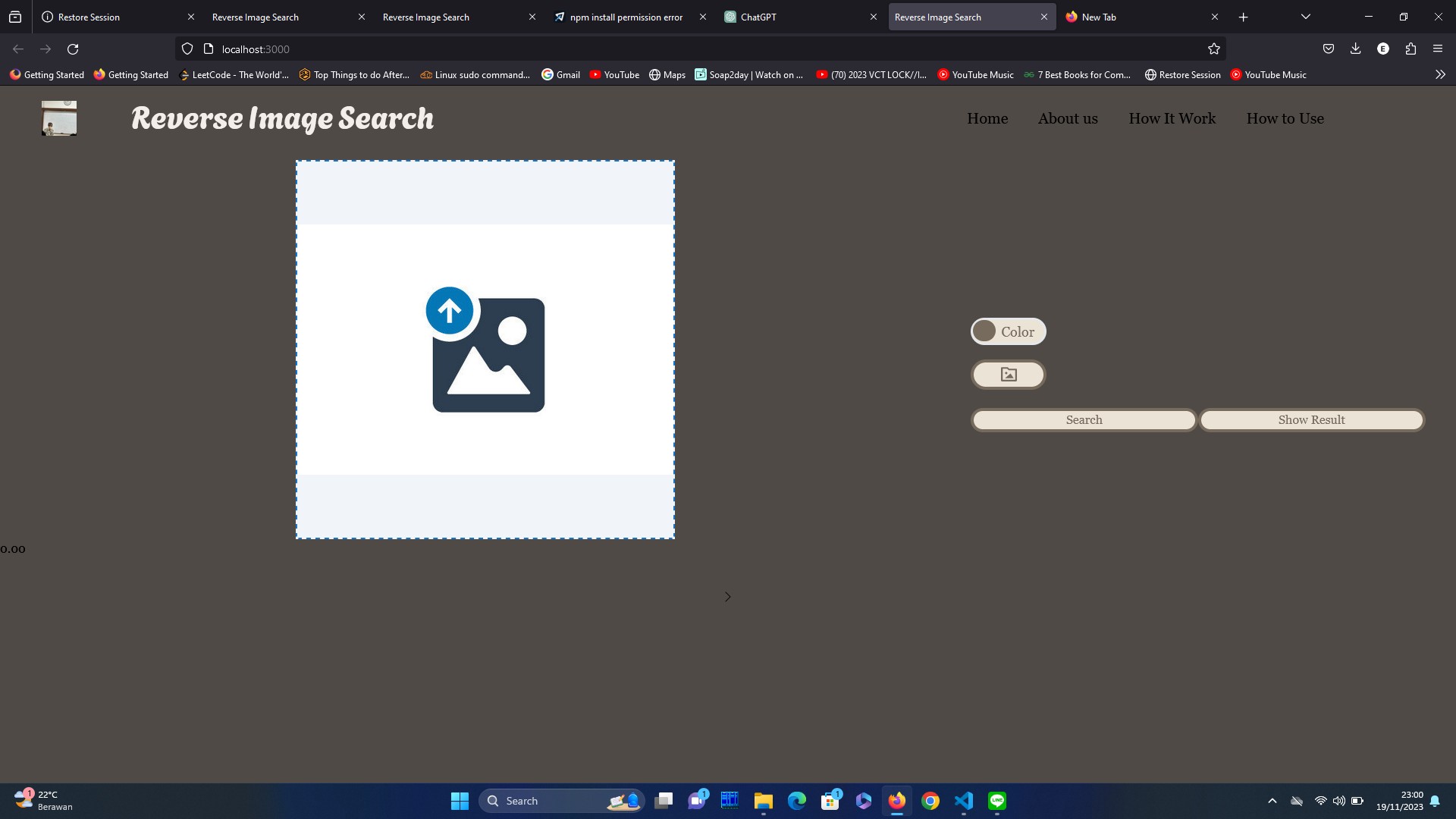Reload the localhost page
Screen dimensions: 1456x819
click(x=73, y=49)
